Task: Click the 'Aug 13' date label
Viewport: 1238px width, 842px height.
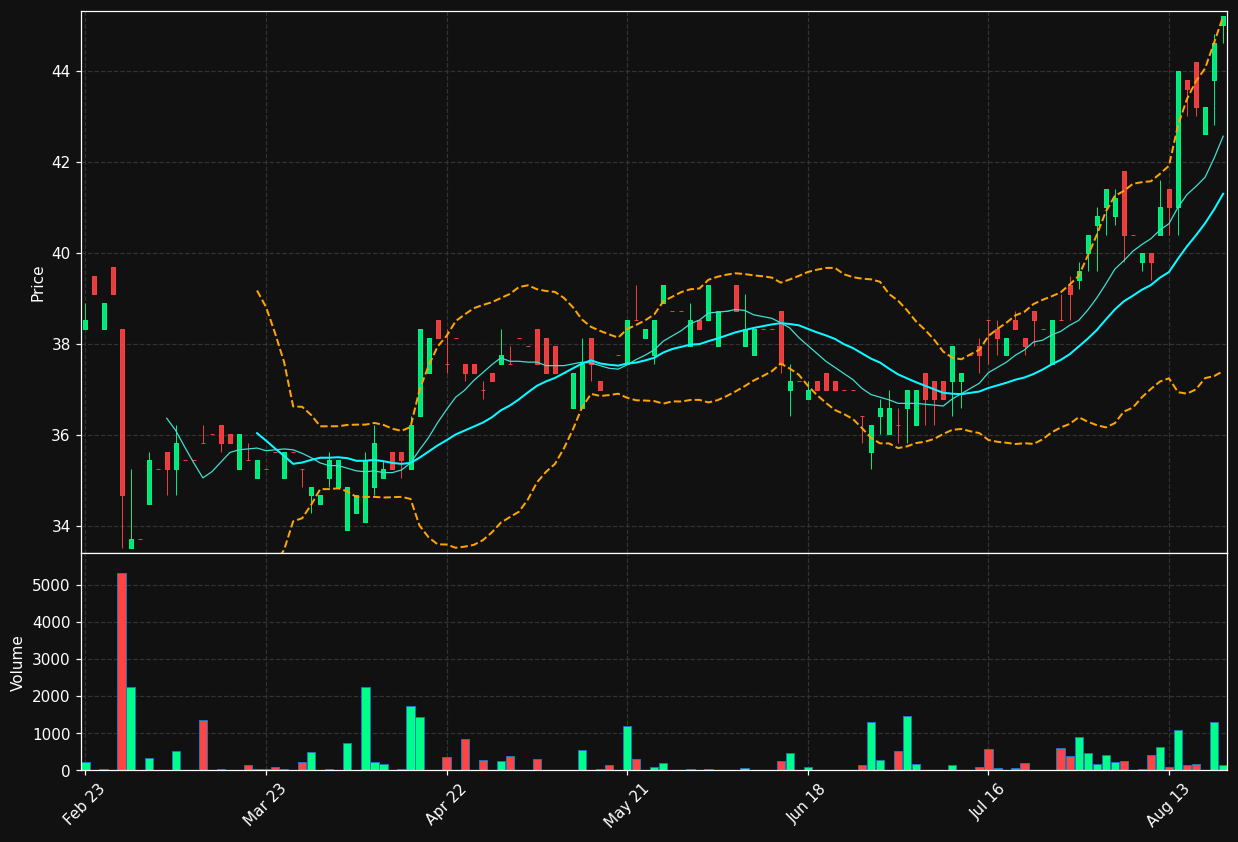Action: (1167, 805)
